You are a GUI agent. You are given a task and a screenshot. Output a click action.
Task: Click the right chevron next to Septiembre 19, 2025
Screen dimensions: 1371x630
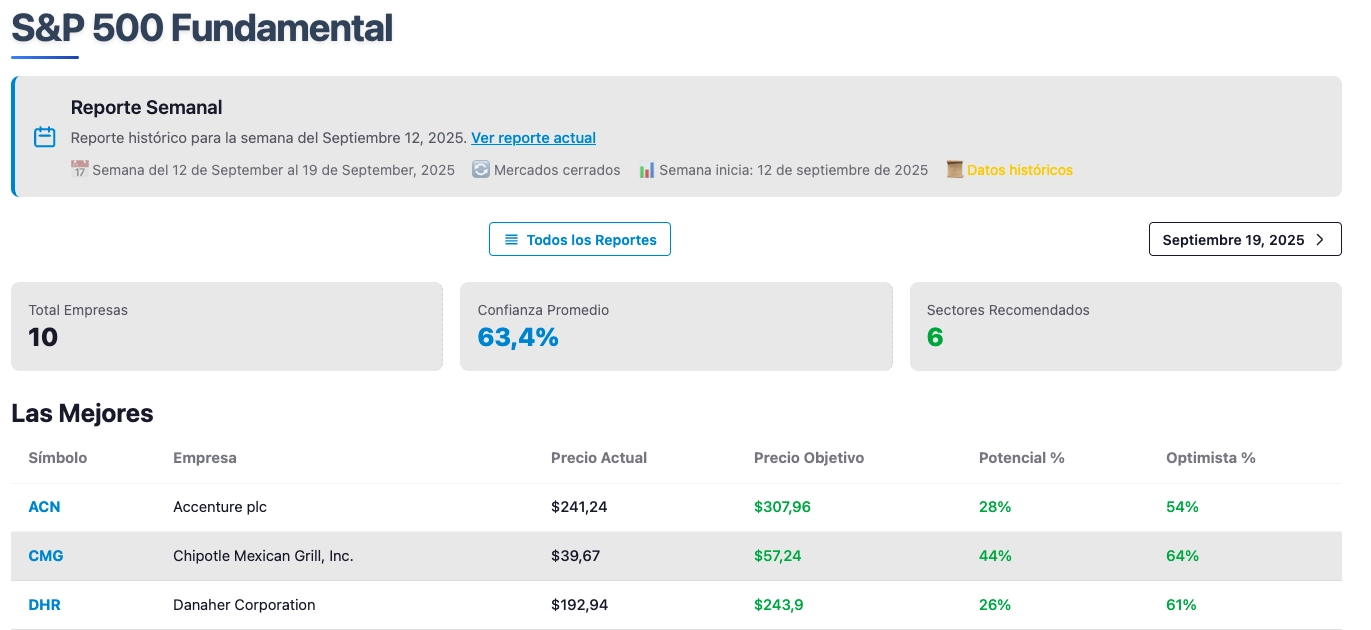pyautogui.click(x=1320, y=240)
